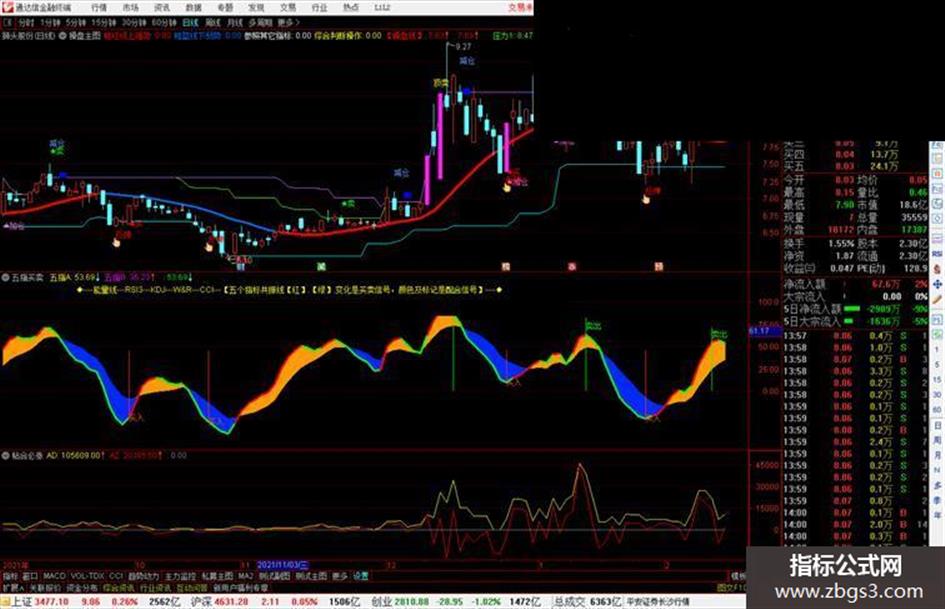
Task: Click 总成交 6363亿 status entry
Action: click(x=587, y=602)
